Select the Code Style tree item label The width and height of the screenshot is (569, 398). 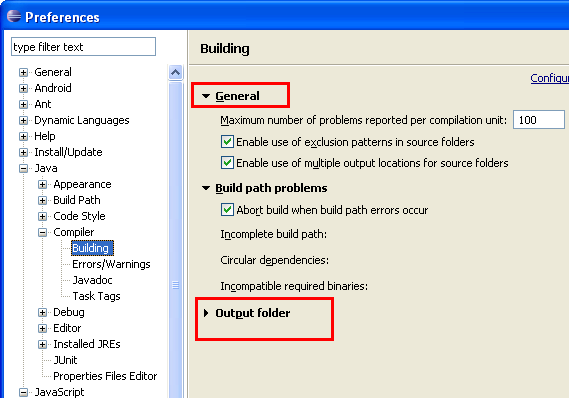tap(79, 216)
